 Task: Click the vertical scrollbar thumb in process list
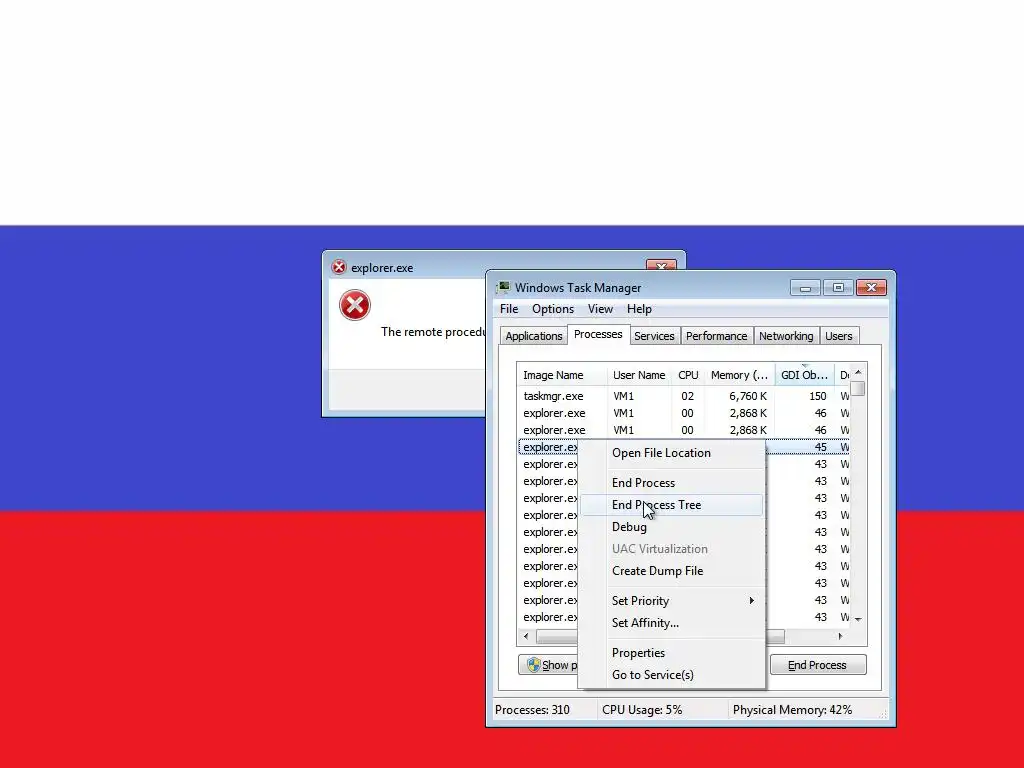click(858, 389)
